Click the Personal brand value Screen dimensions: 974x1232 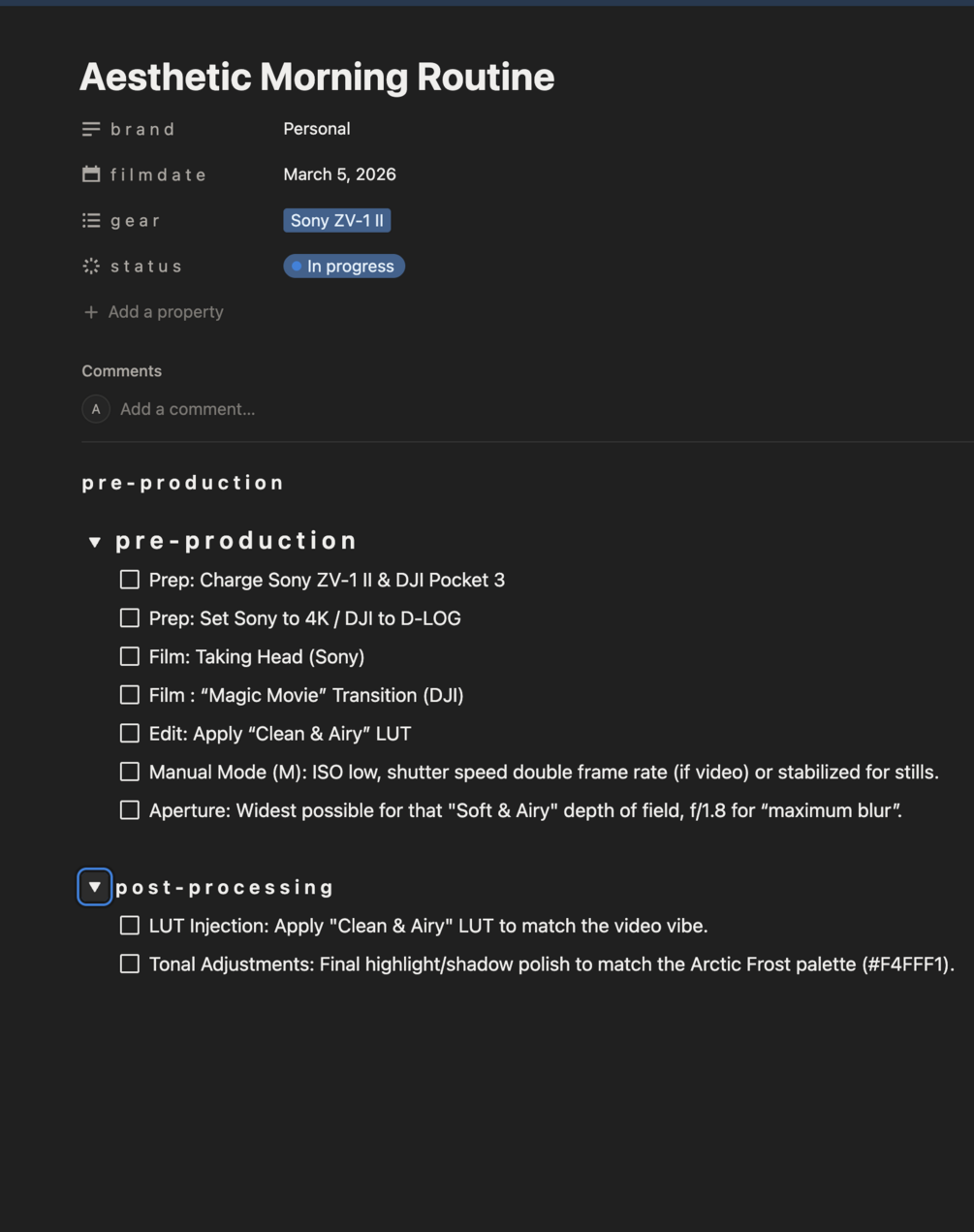(x=317, y=129)
